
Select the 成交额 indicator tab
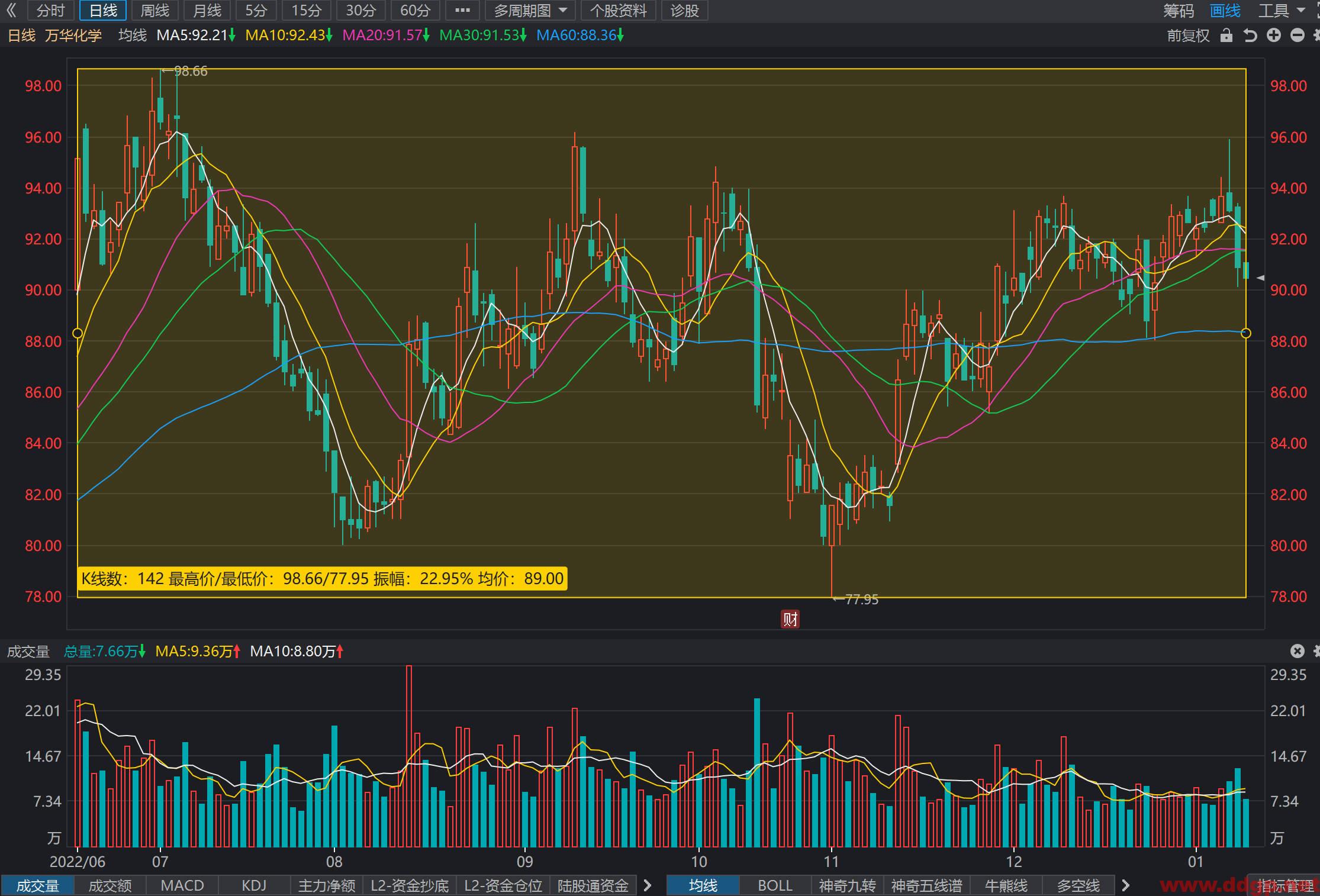[110, 886]
